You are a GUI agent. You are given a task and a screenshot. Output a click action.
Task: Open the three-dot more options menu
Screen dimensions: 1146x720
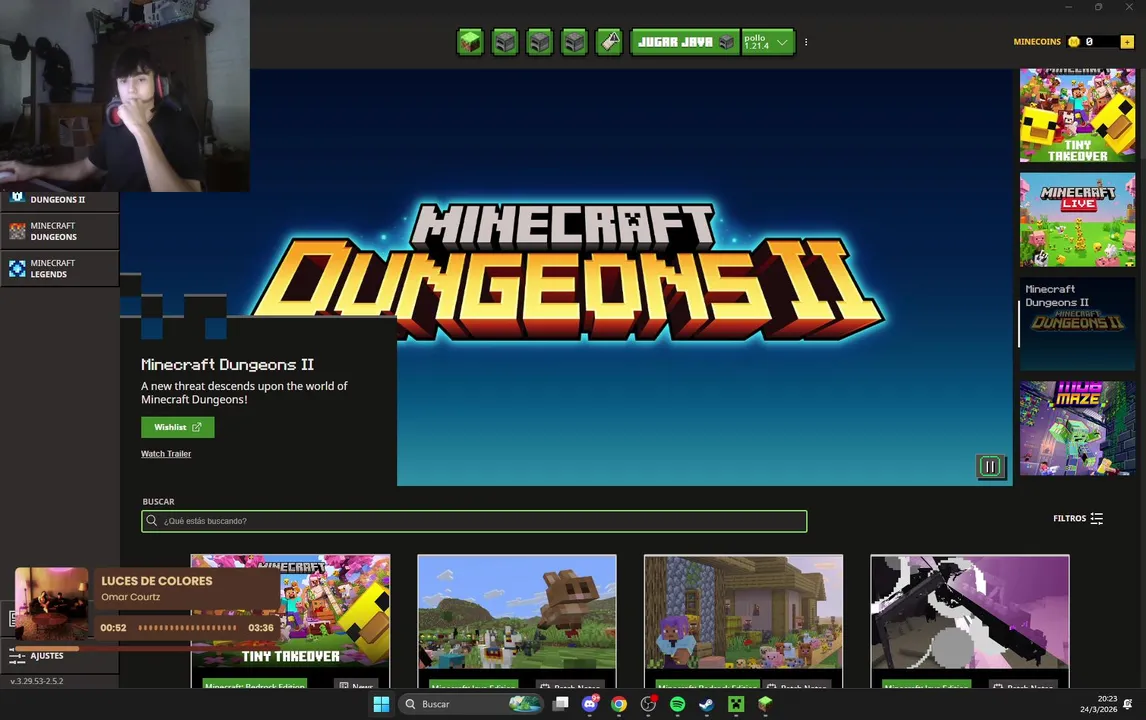click(806, 42)
